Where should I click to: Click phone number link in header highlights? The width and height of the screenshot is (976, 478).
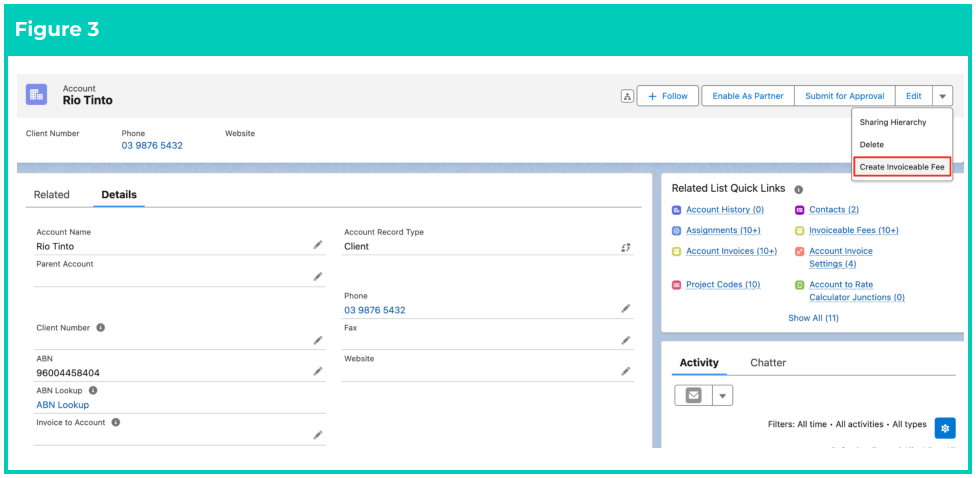point(152,146)
